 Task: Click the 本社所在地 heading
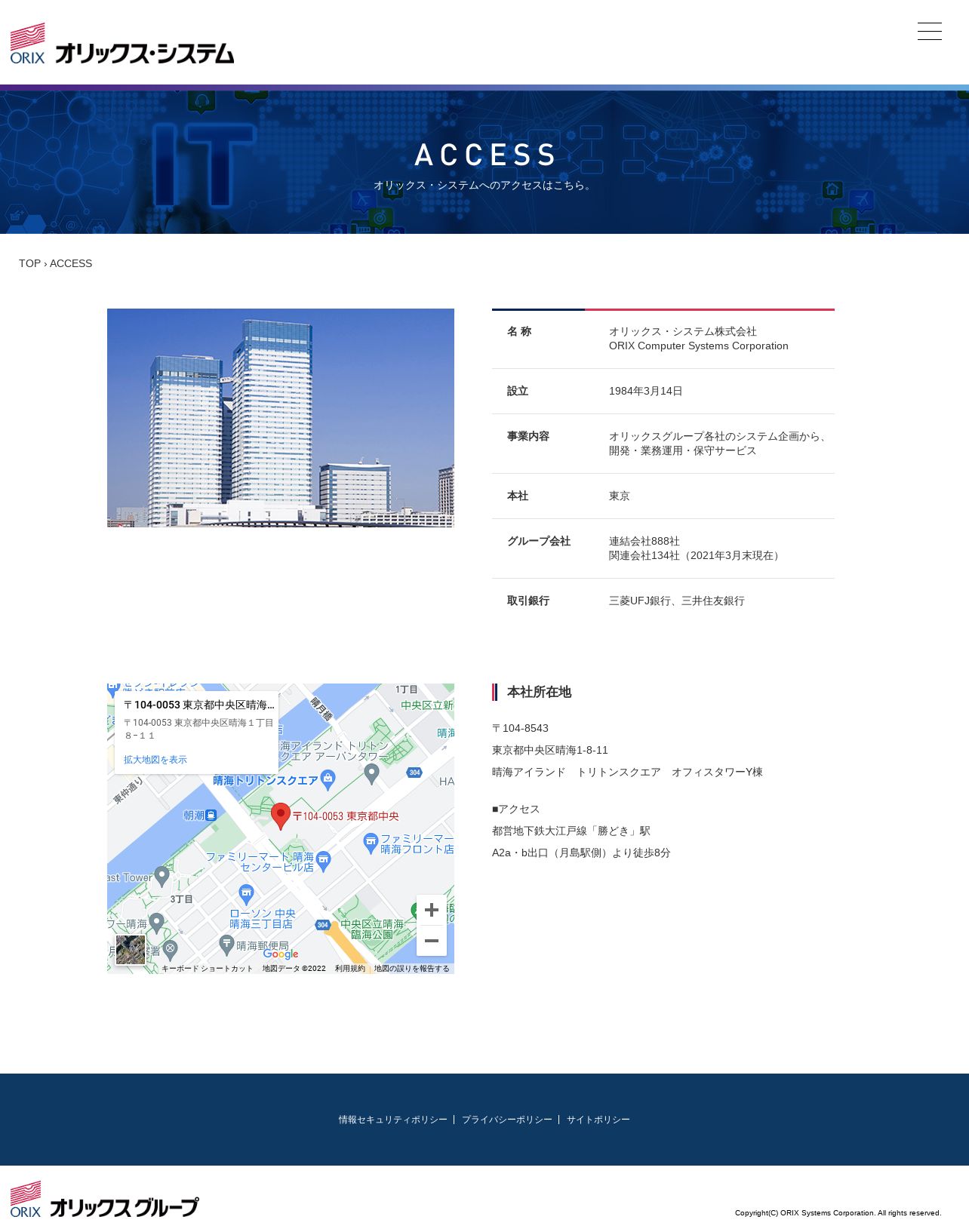(x=539, y=692)
